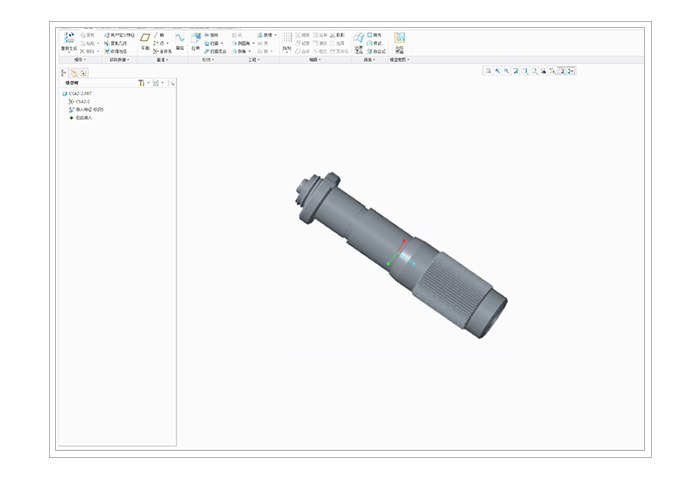Viewport: 700px width, 478px height.
Task: Click the Zoom In view toolbar icon
Action: click(497, 71)
